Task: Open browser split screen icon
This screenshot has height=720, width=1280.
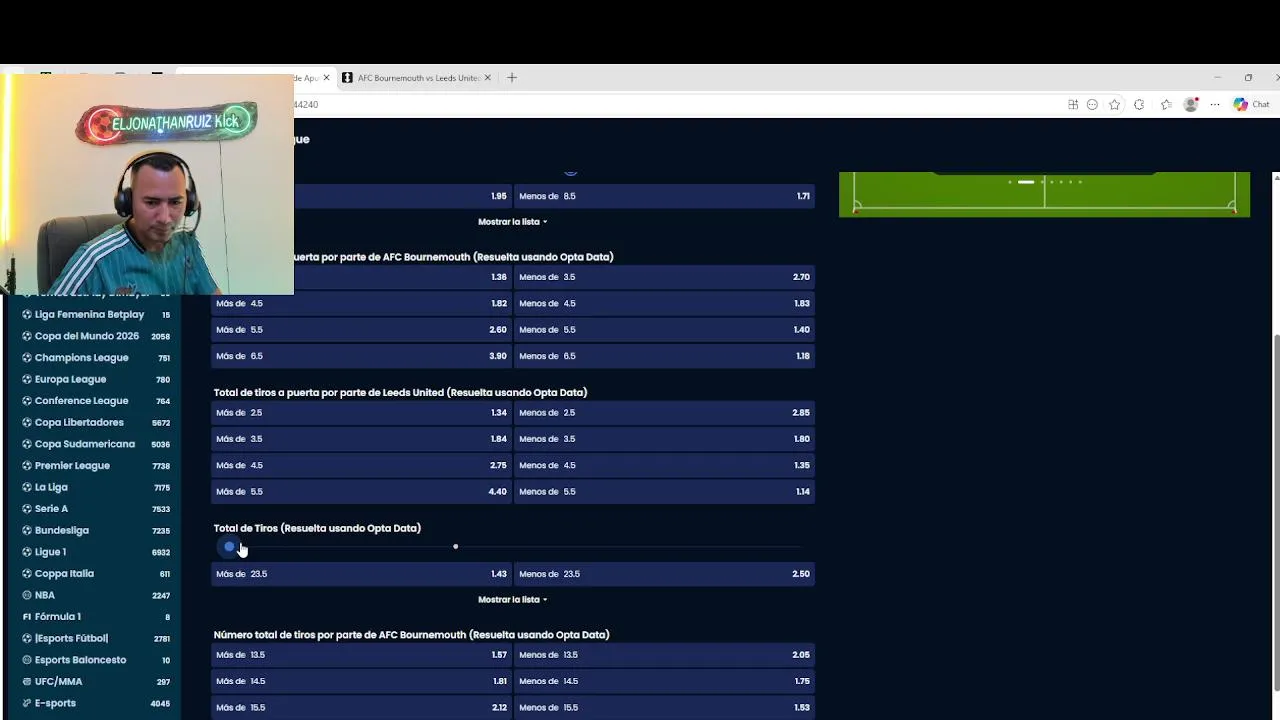Action: [1073, 104]
